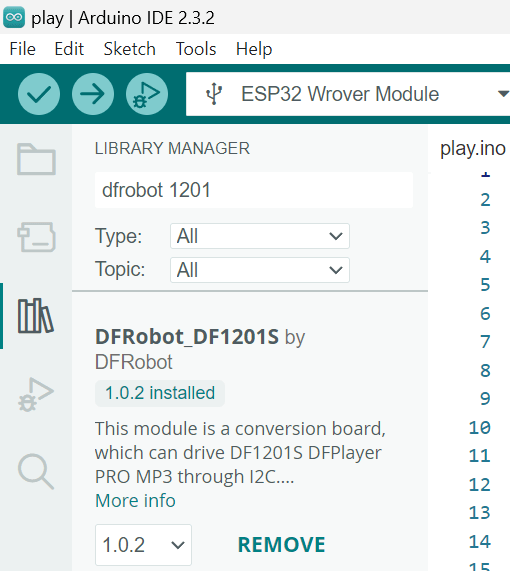Image resolution: width=510 pixels, height=571 pixels.
Task: Click the library description text
Action: [x=240, y=453]
